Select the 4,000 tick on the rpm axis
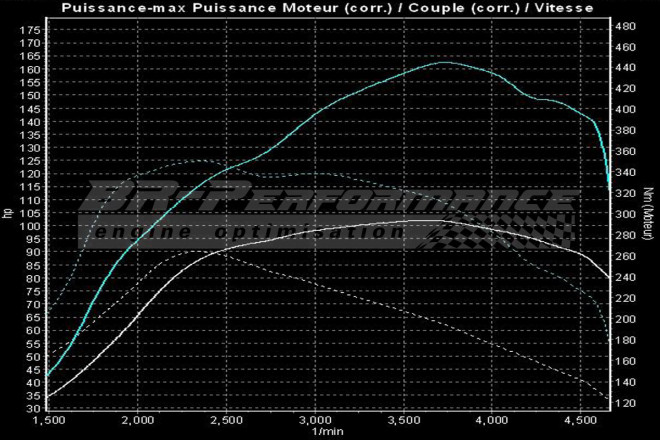The image size is (660, 440). [492, 420]
